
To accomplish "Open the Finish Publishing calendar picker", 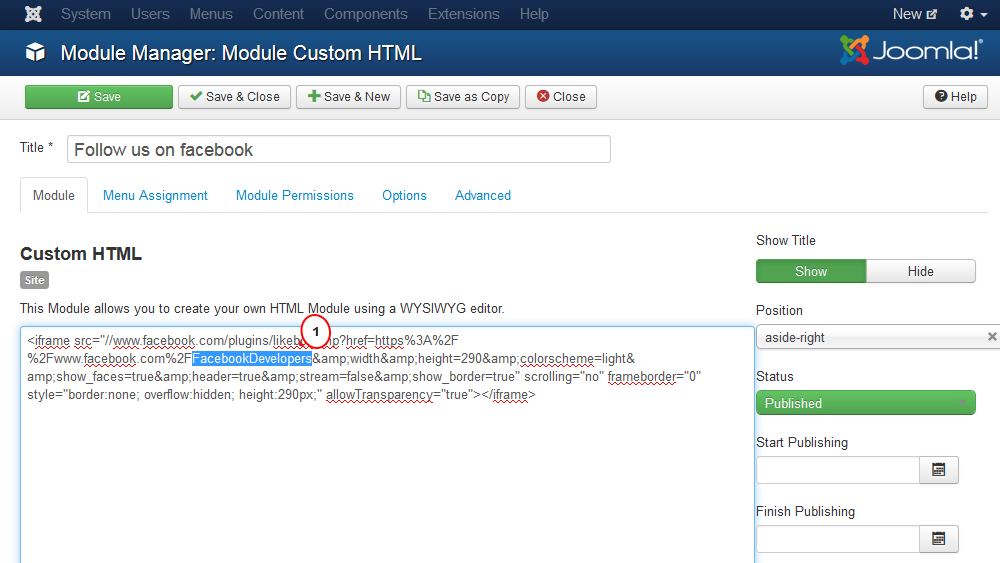I will tap(939, 539).
